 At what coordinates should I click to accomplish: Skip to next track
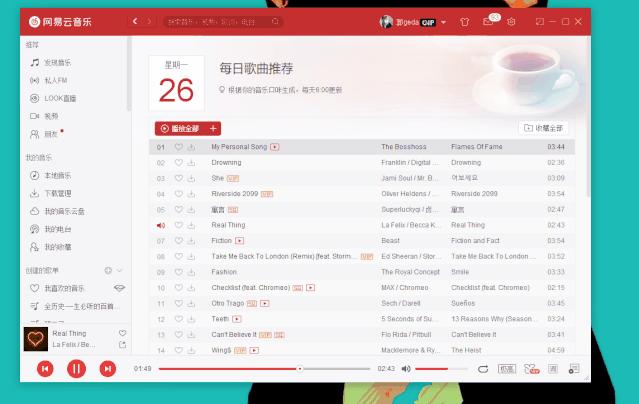pyautogui.click(x=108, y=369)
